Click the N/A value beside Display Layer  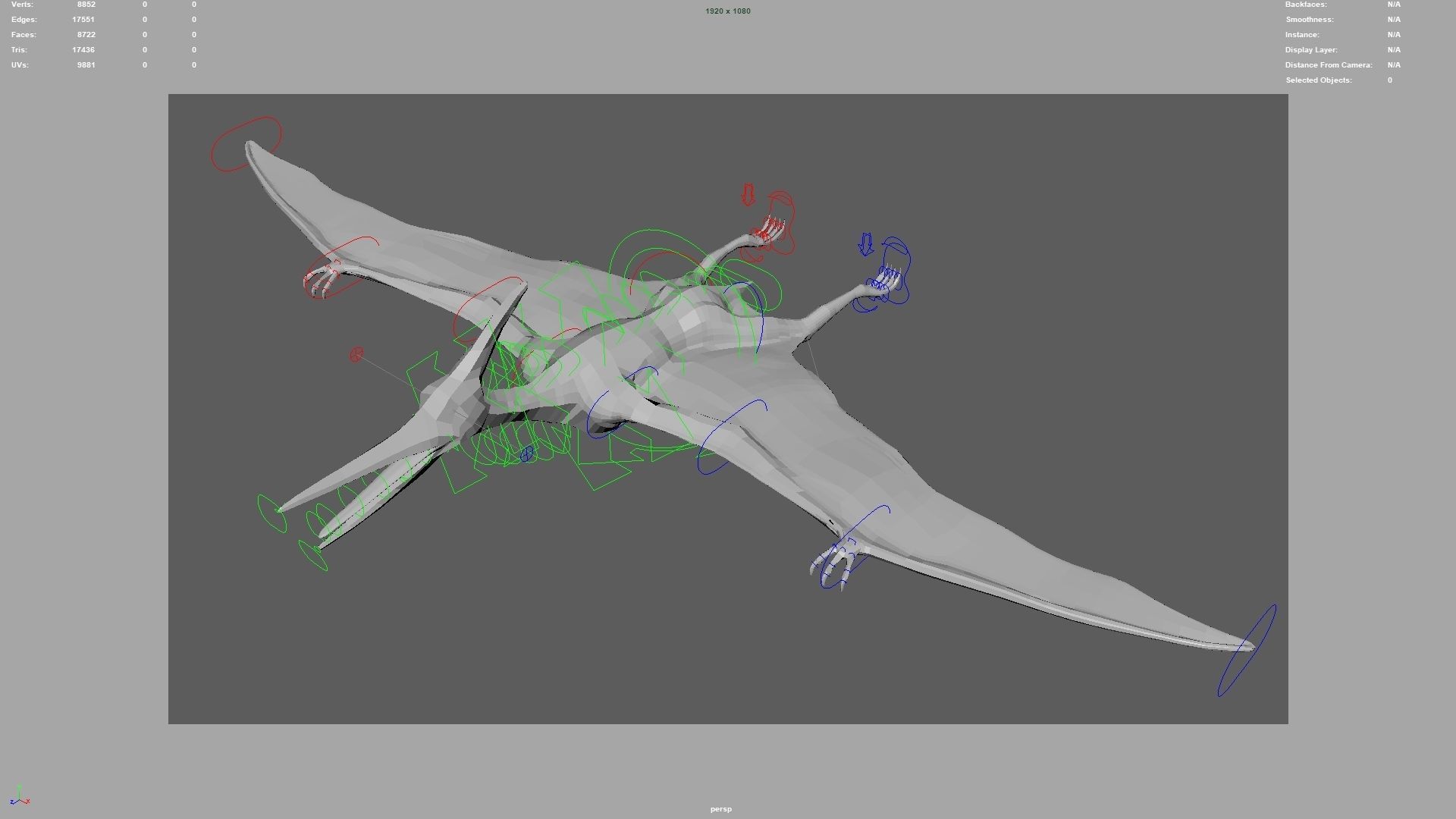[x=1394, y=50]
